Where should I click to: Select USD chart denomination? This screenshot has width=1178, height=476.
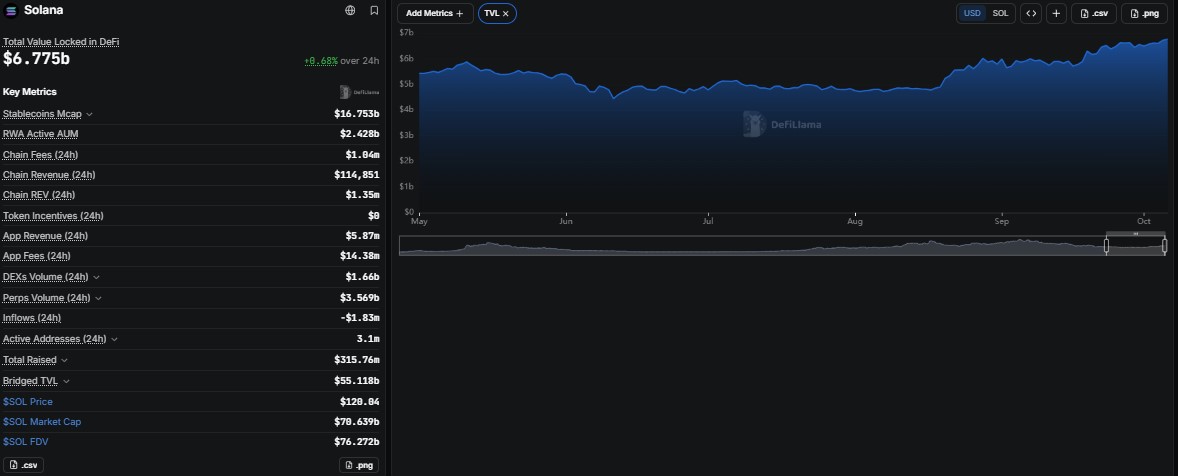coord(972,14)
